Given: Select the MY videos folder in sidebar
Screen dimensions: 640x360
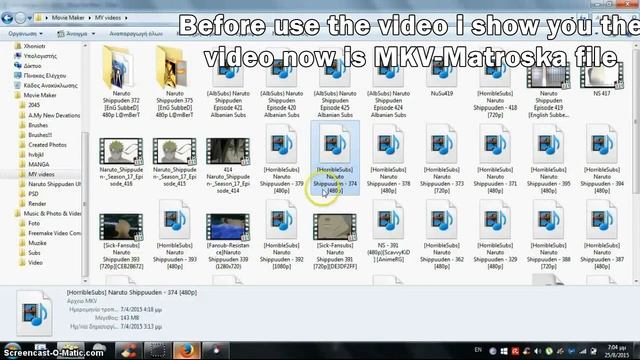Looking at the screenshot, I should 37,174.
